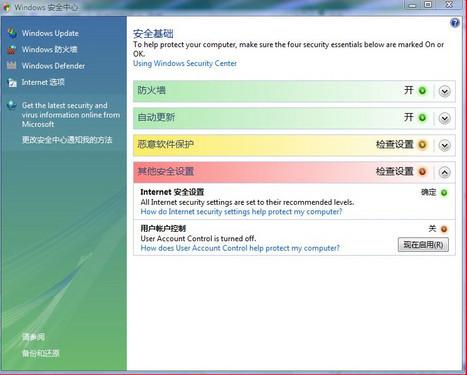
Task: Click the Windows Defender castle icon
Action: coord(12,65)
